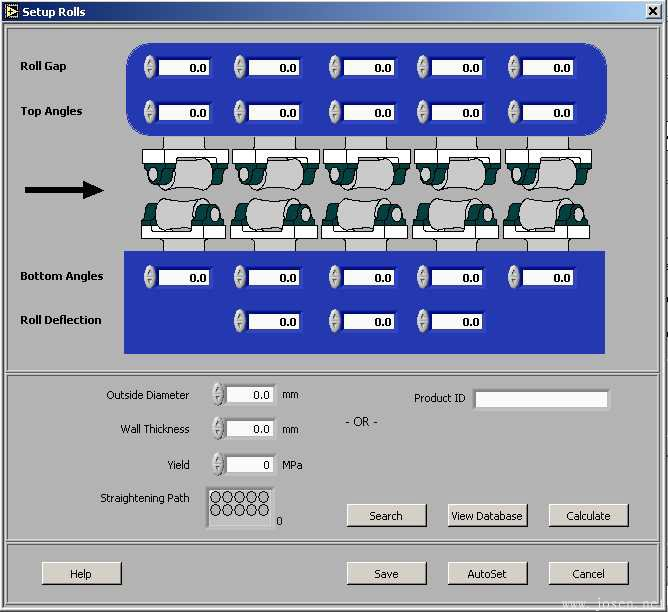
Task: Open Help for Setup Rolls
Action: coord(81,574)
